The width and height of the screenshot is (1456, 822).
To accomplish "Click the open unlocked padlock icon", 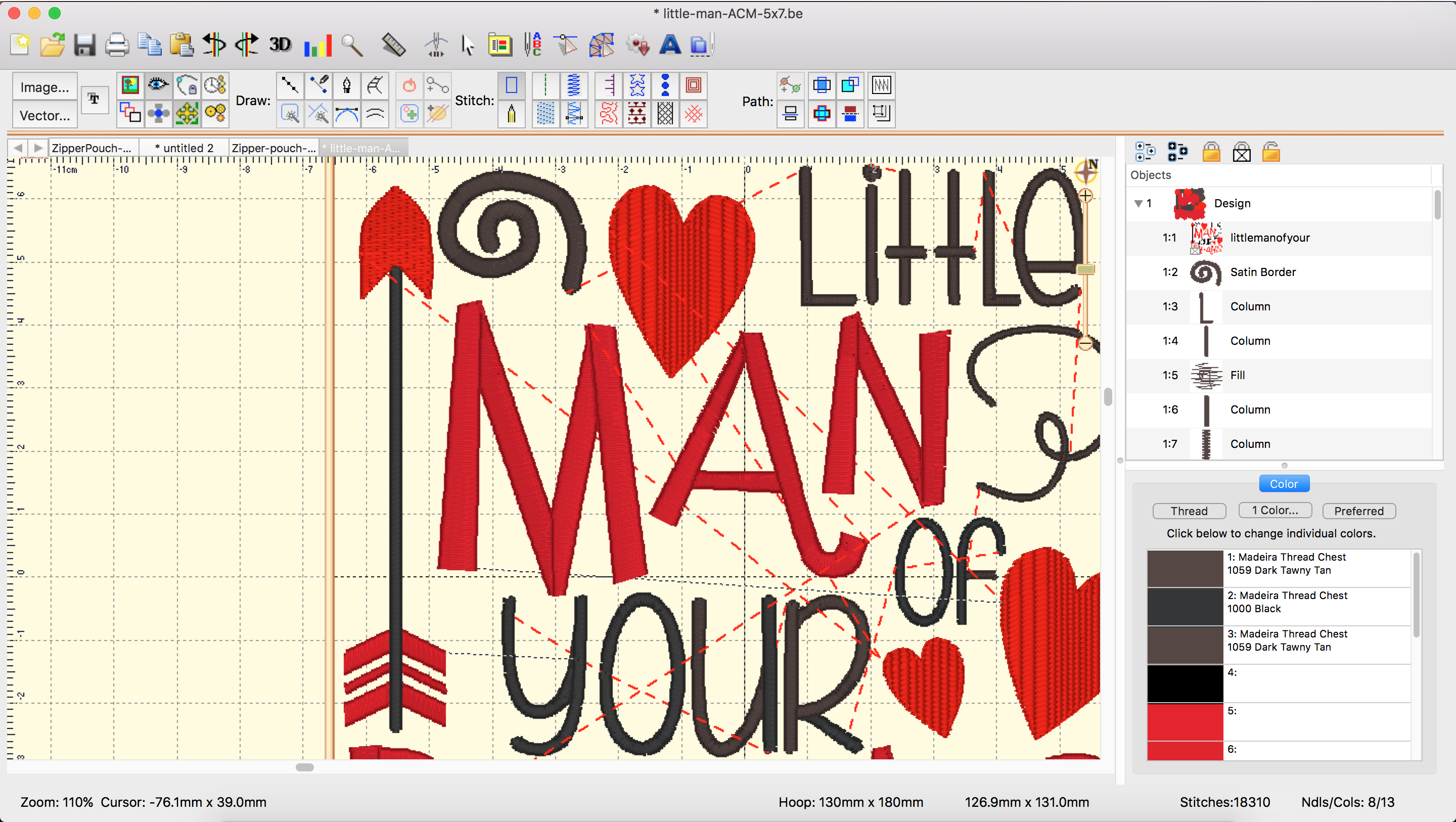I will [x=1270, y=152].
